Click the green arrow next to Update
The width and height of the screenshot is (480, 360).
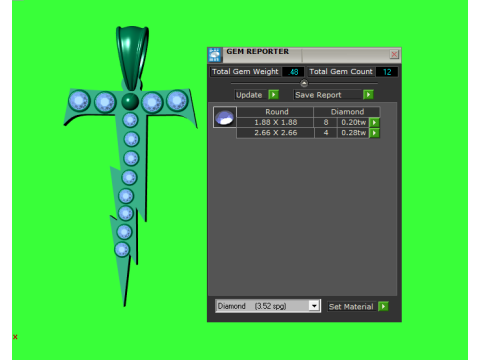[273, 95]
